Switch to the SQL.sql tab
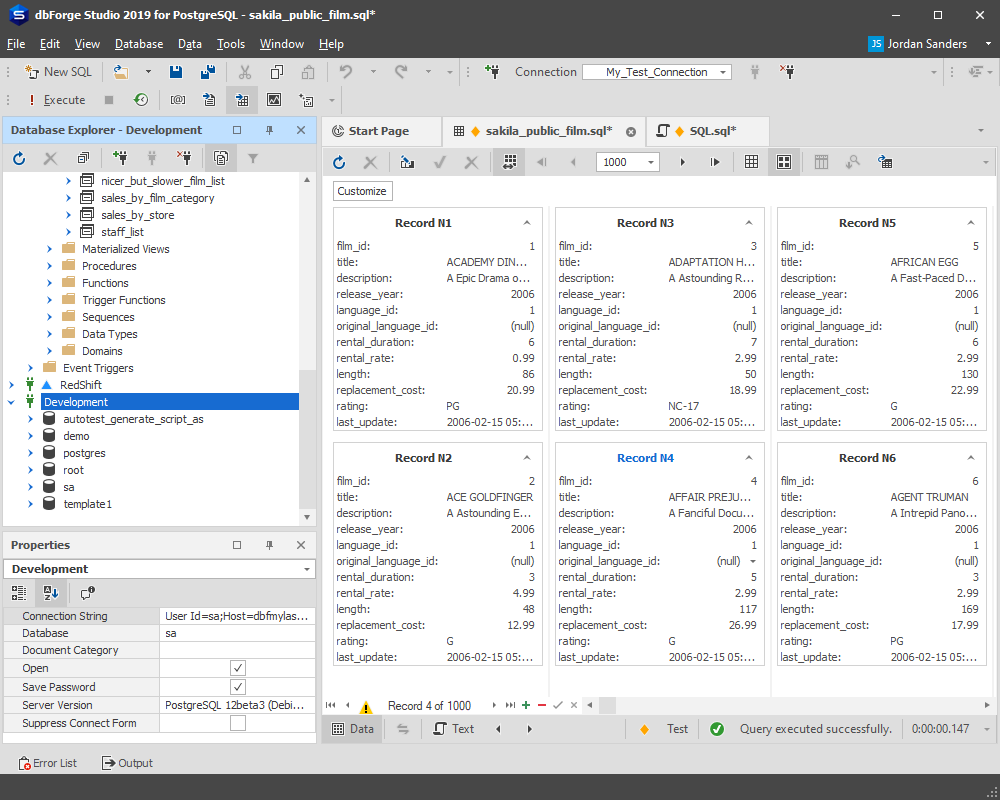This screenshot has height=800, width=1000. click(707, 131)
